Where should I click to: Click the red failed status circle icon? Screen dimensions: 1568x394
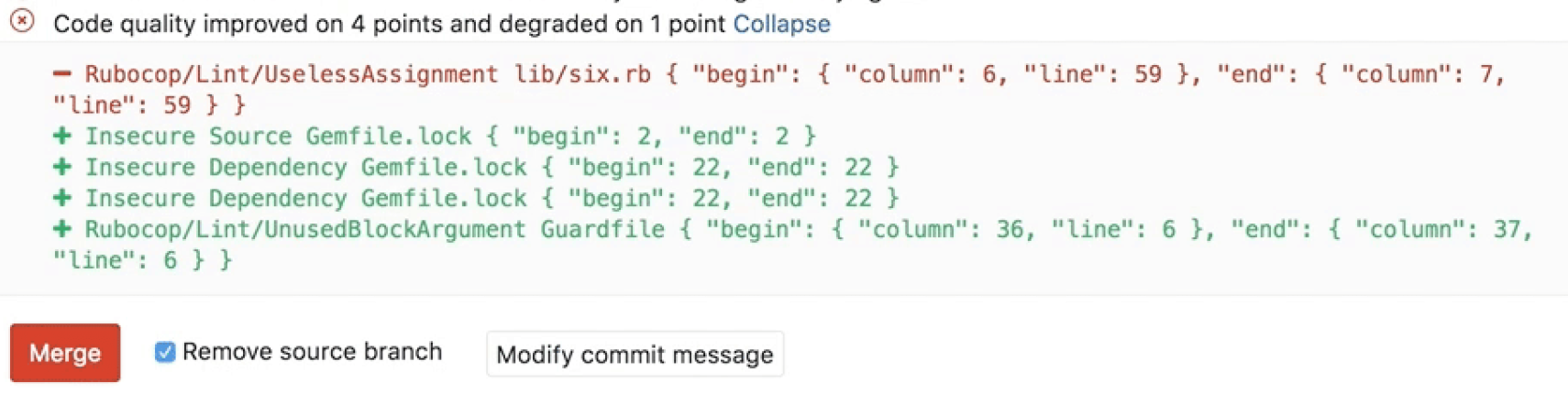[x=22, y=20]
